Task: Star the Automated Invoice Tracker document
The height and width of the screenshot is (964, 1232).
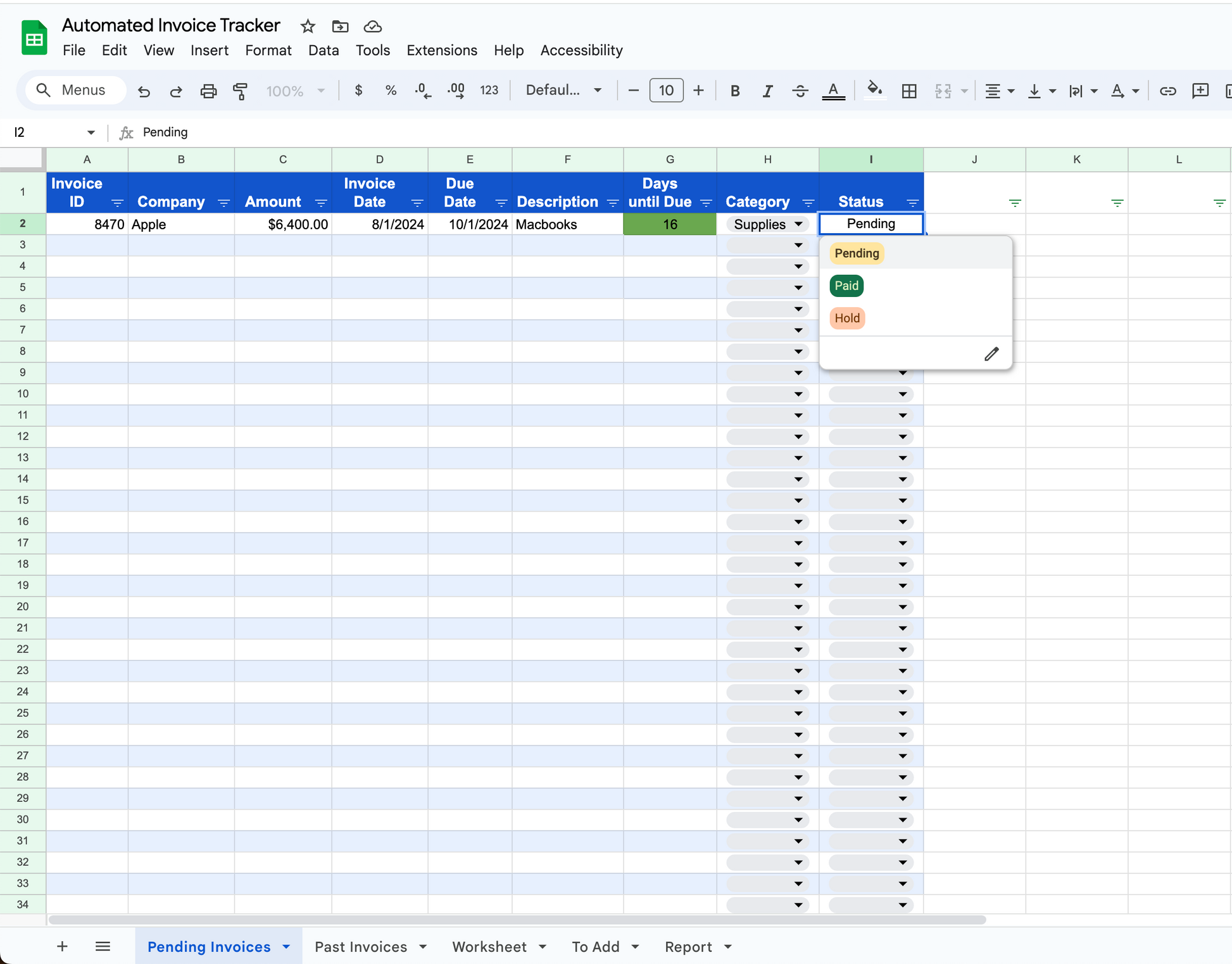Action: pos(308,26)
